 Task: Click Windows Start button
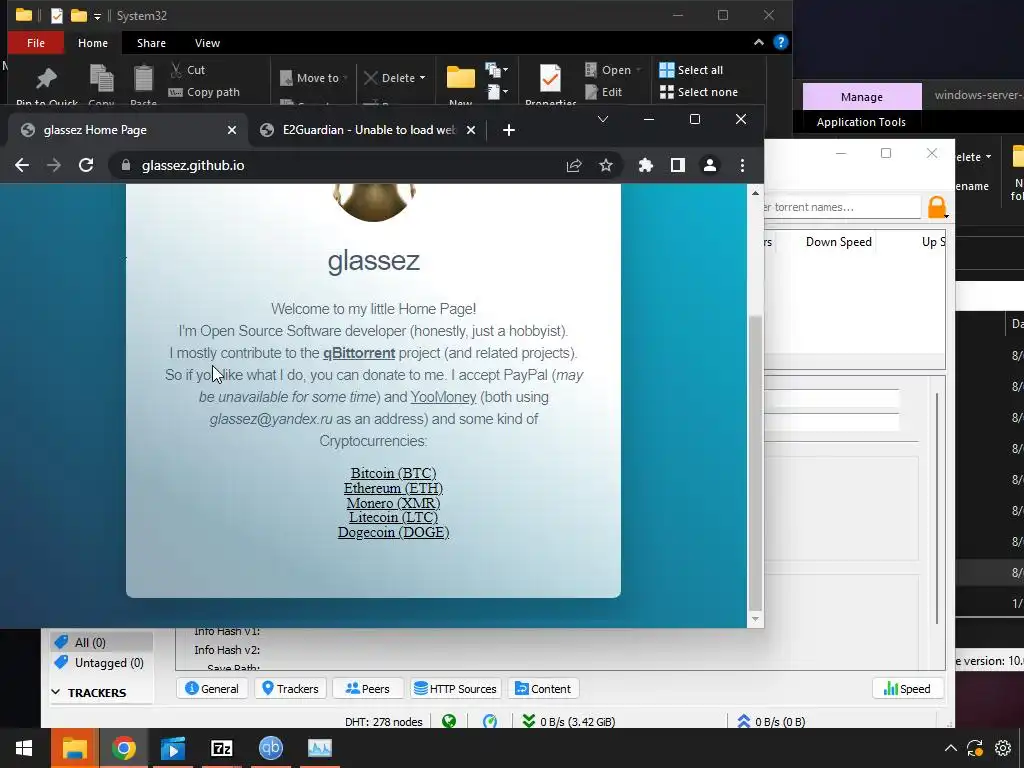pyautogui.click(x=24, y=748)
